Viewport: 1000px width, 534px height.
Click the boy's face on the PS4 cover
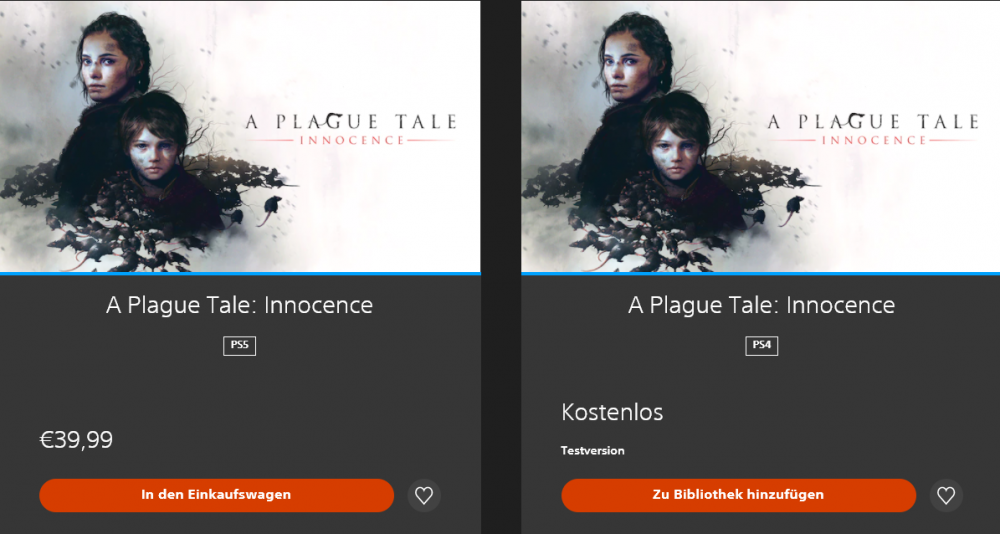tap(674, 148)
